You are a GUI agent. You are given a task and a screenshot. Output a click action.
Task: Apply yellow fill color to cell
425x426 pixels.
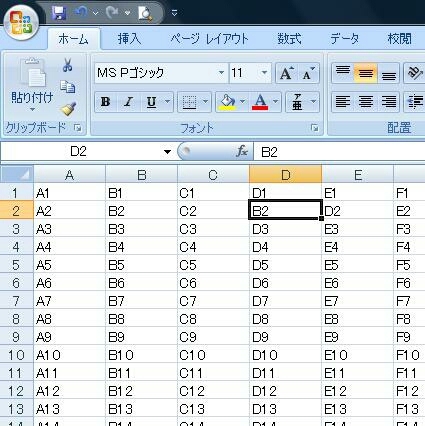pyautogui.click(x=227, y=102)
